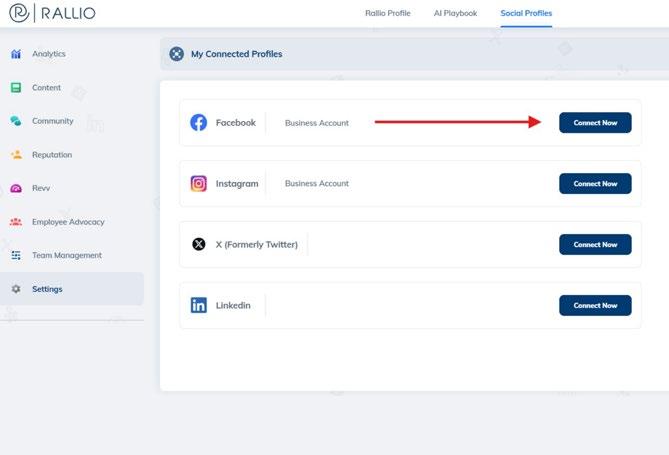Click Connect Now for Instagram
Viewport: 669px width, 455px height.
(x=595, y=184)
